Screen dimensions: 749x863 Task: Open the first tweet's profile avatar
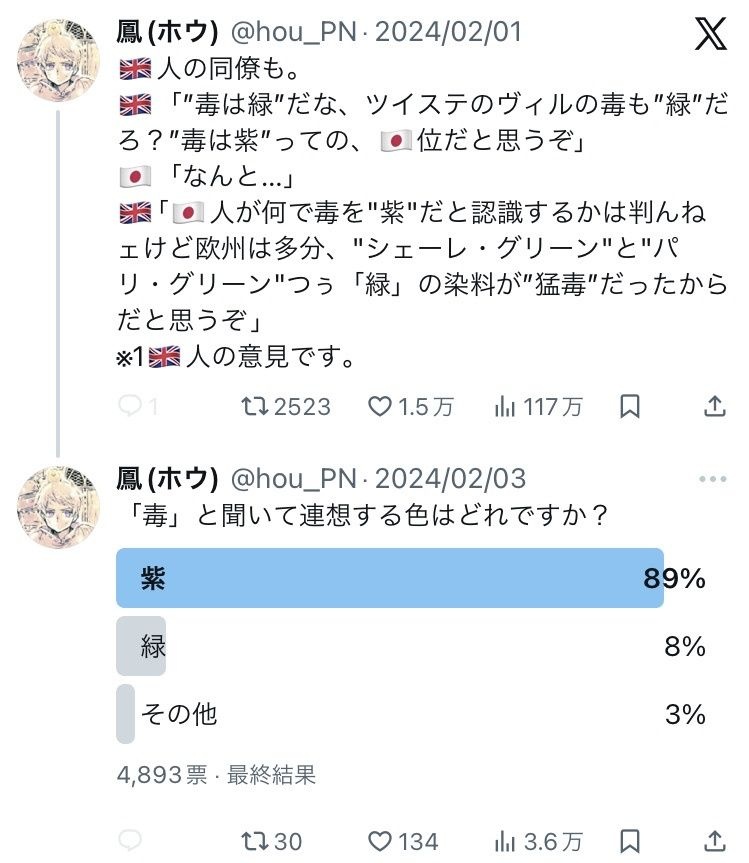pos(57,57)
